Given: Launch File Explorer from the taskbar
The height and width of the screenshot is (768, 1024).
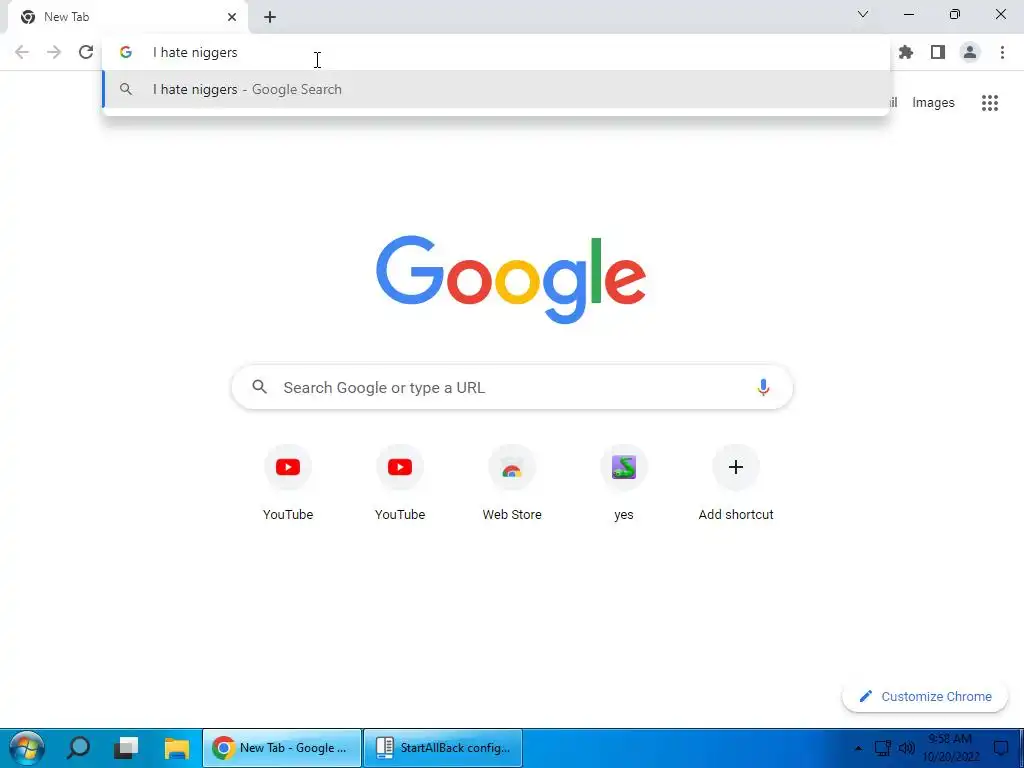Looking at the screenshot, I should click(176, 748).
